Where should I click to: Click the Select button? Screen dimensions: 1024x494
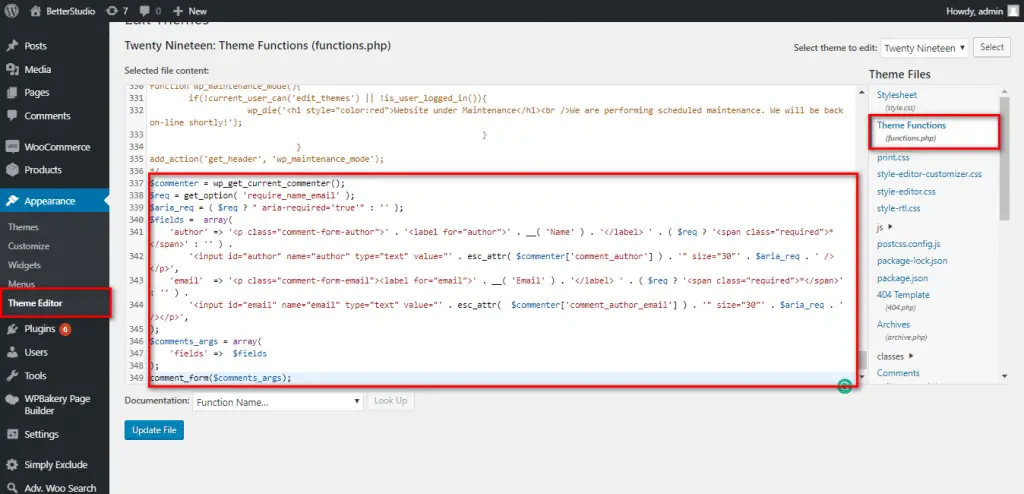click(992, 47)
